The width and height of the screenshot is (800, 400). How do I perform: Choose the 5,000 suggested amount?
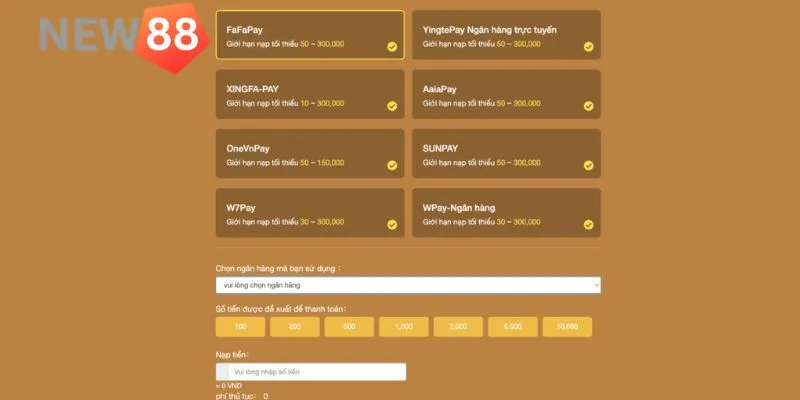coord(513,327)
